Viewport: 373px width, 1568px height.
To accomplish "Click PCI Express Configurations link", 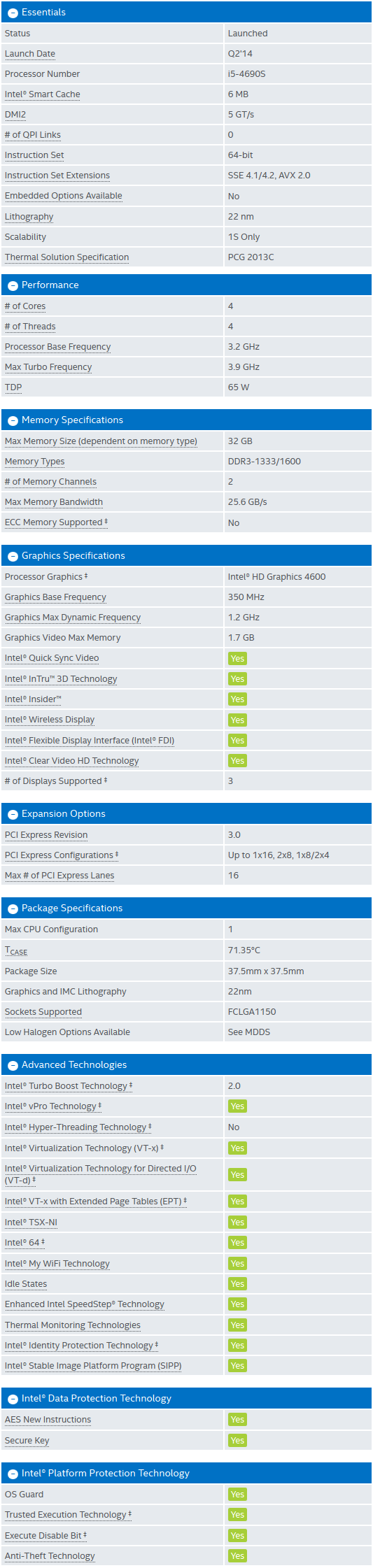I will [59, 855].
